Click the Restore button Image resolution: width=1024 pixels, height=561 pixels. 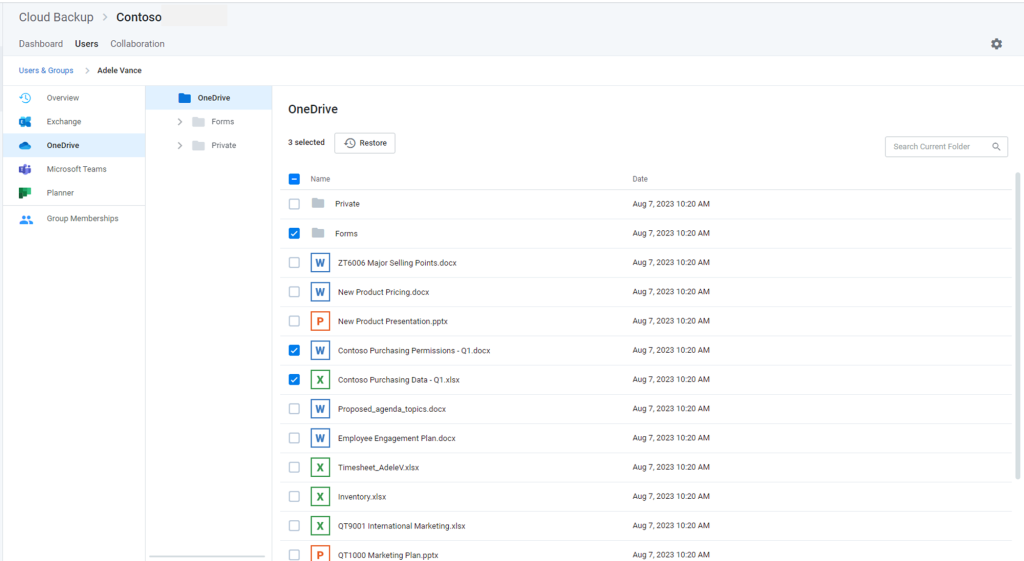tap(364, 143)
